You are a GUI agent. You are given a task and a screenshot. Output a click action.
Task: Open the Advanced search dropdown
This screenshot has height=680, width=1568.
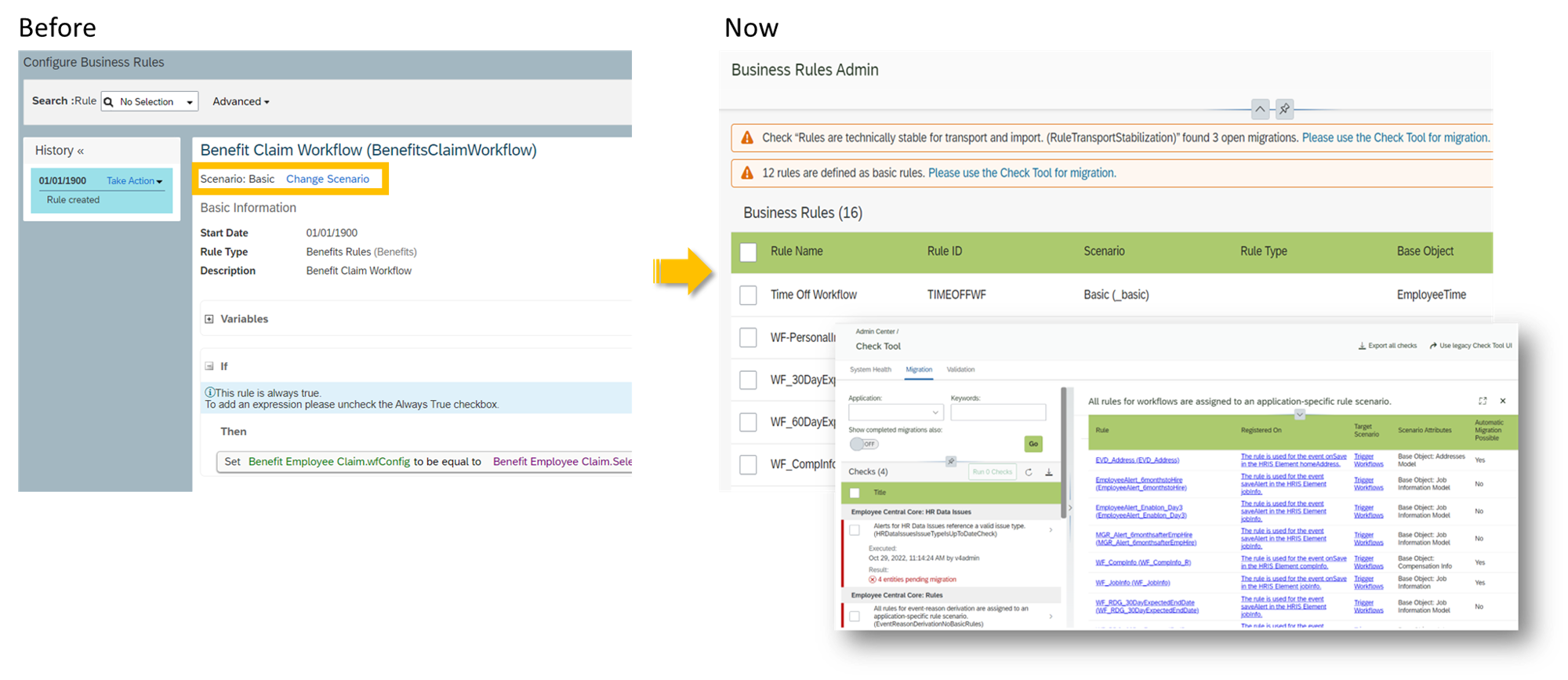click(241, 102)
